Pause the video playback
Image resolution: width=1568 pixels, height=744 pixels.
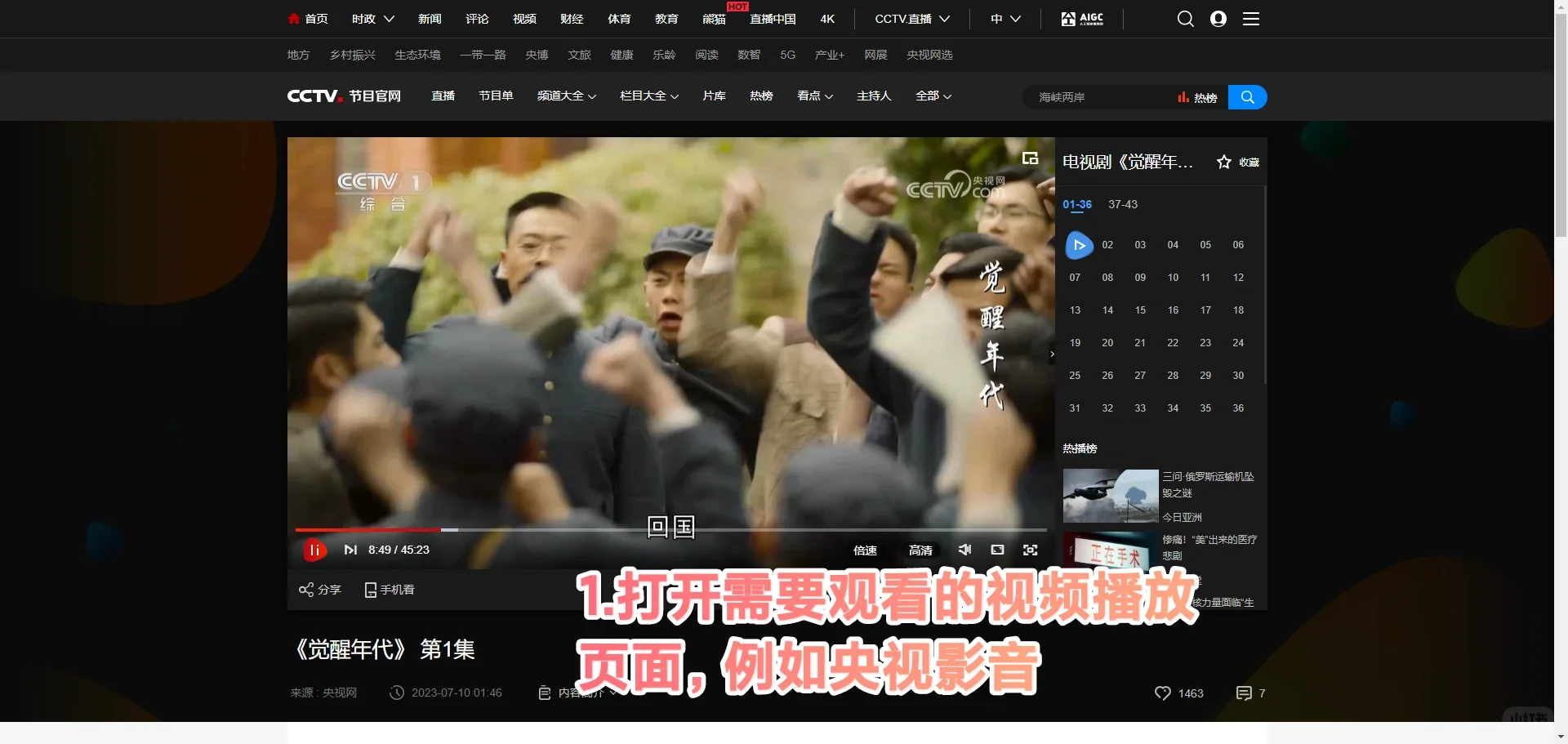pos(314,550)
